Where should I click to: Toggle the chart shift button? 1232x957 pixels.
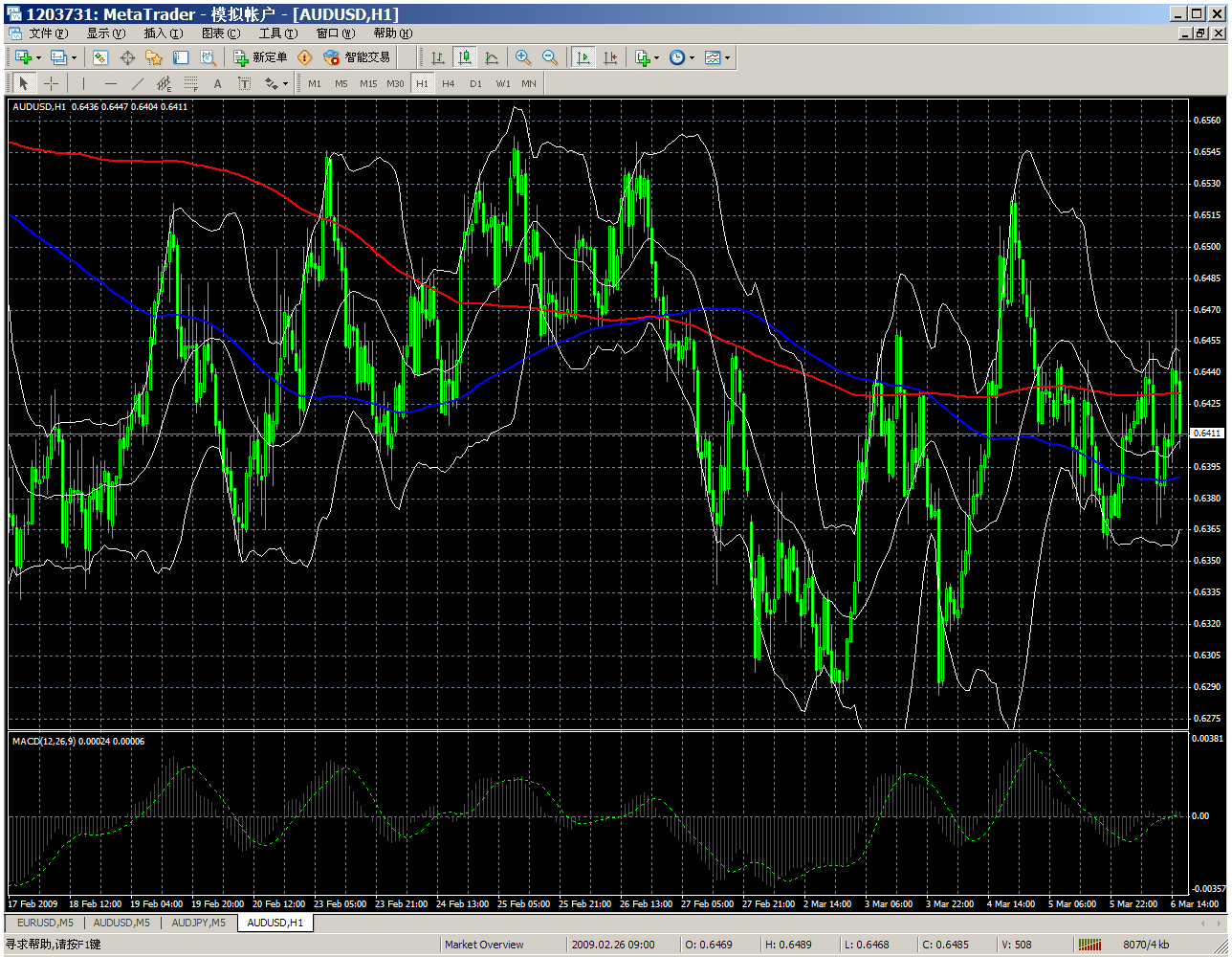pyautogui.click(x=609, y=57)
